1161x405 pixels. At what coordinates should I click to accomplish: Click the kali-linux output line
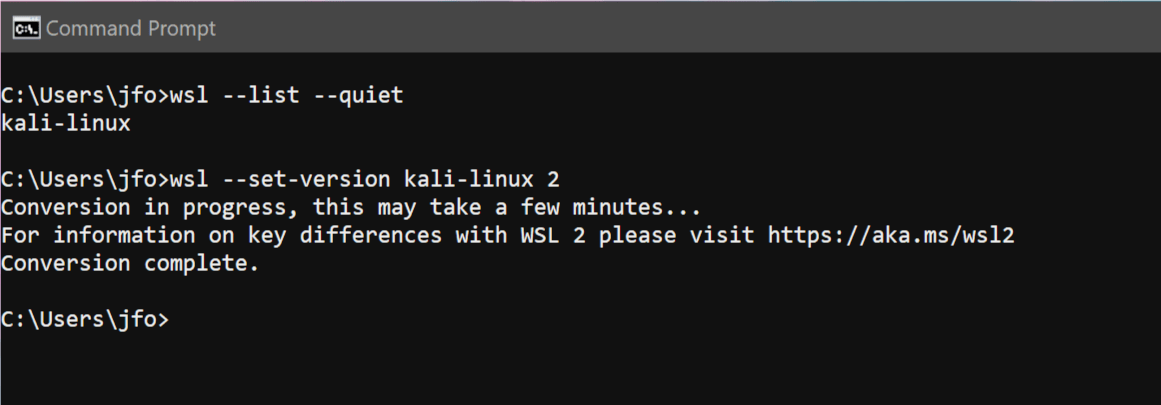pos(66,124)
